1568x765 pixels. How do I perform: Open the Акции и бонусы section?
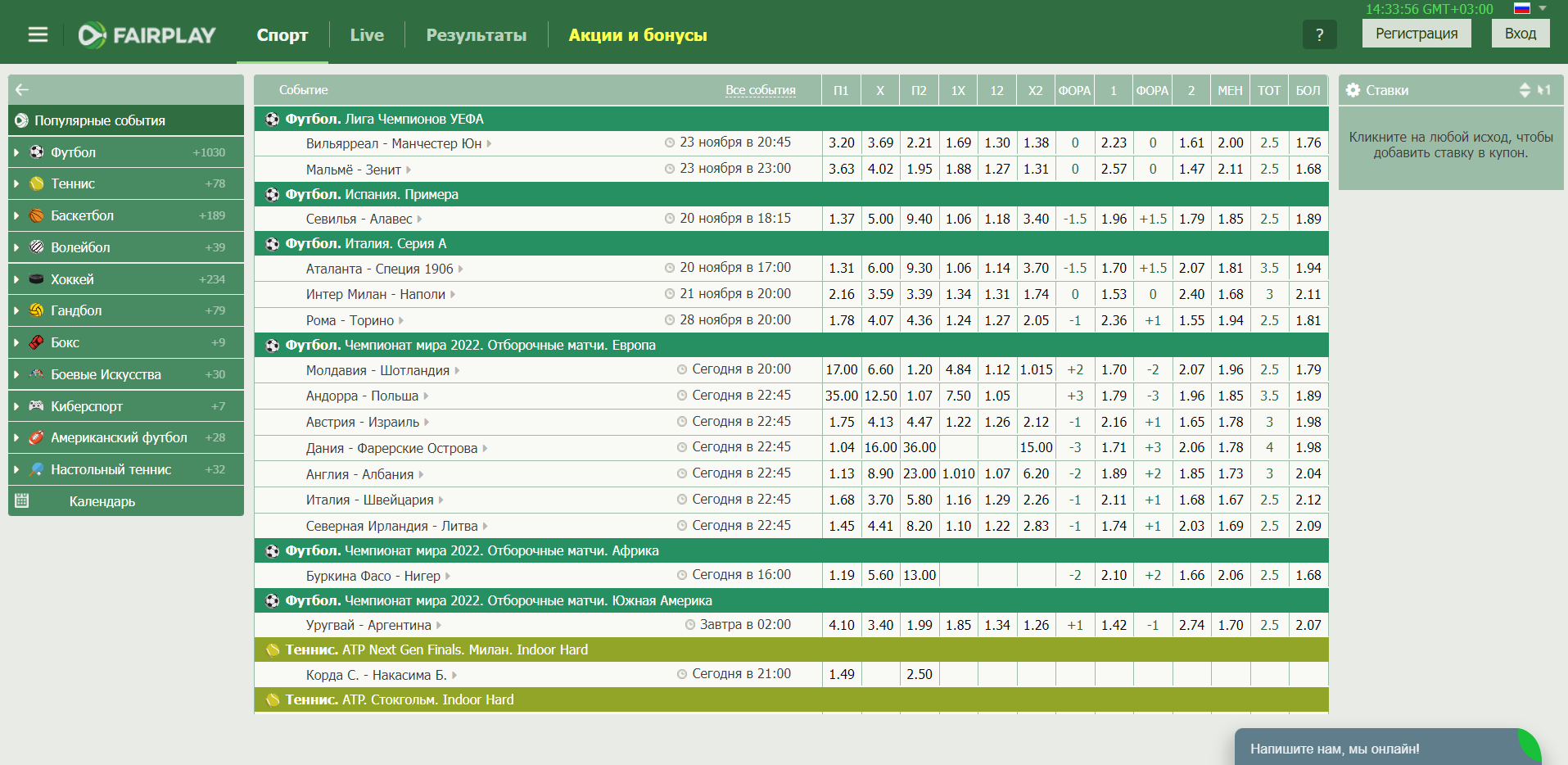(x=638, y=35)
